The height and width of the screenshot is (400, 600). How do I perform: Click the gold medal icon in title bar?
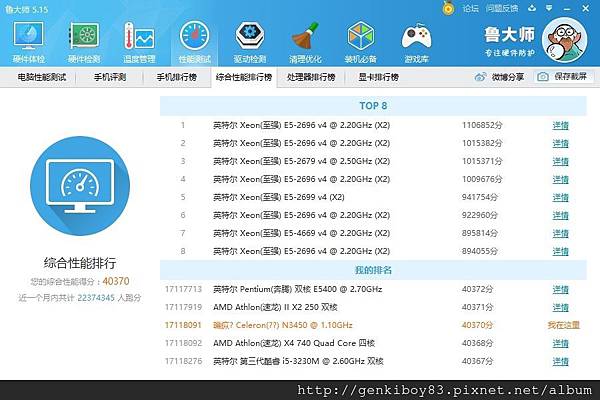[x=448, y=8]
